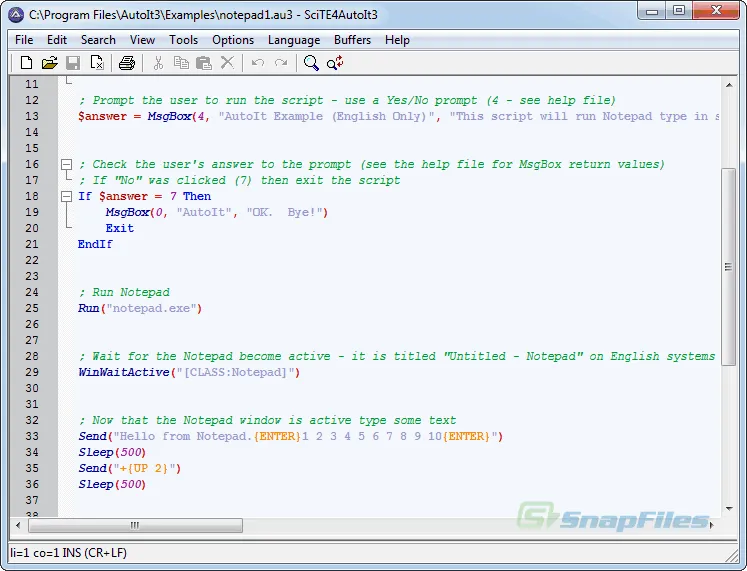
Task: Cut selection with the scissors icon
Action: [158, 62]
